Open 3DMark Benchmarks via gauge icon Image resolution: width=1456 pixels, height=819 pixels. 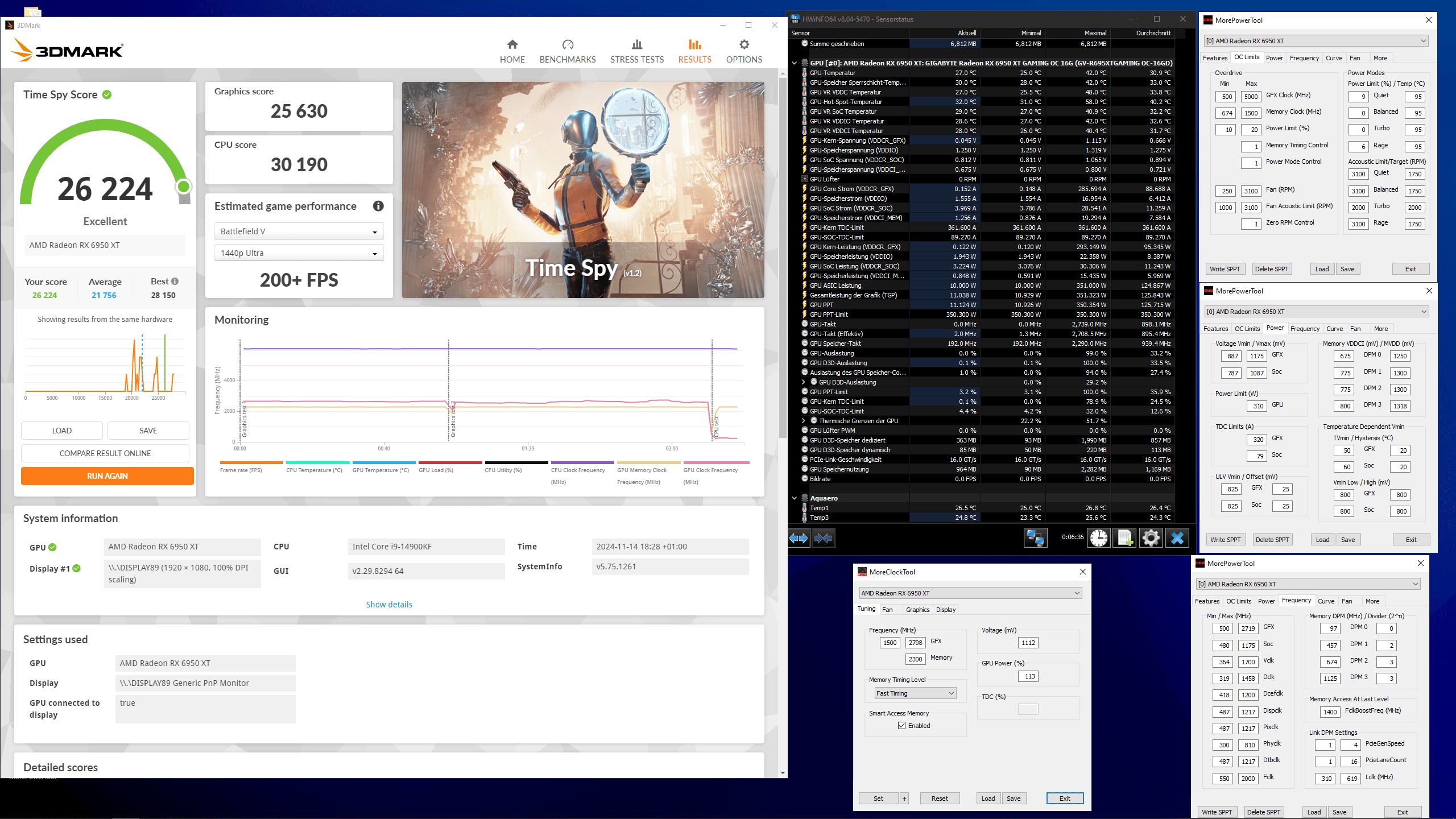567,45
